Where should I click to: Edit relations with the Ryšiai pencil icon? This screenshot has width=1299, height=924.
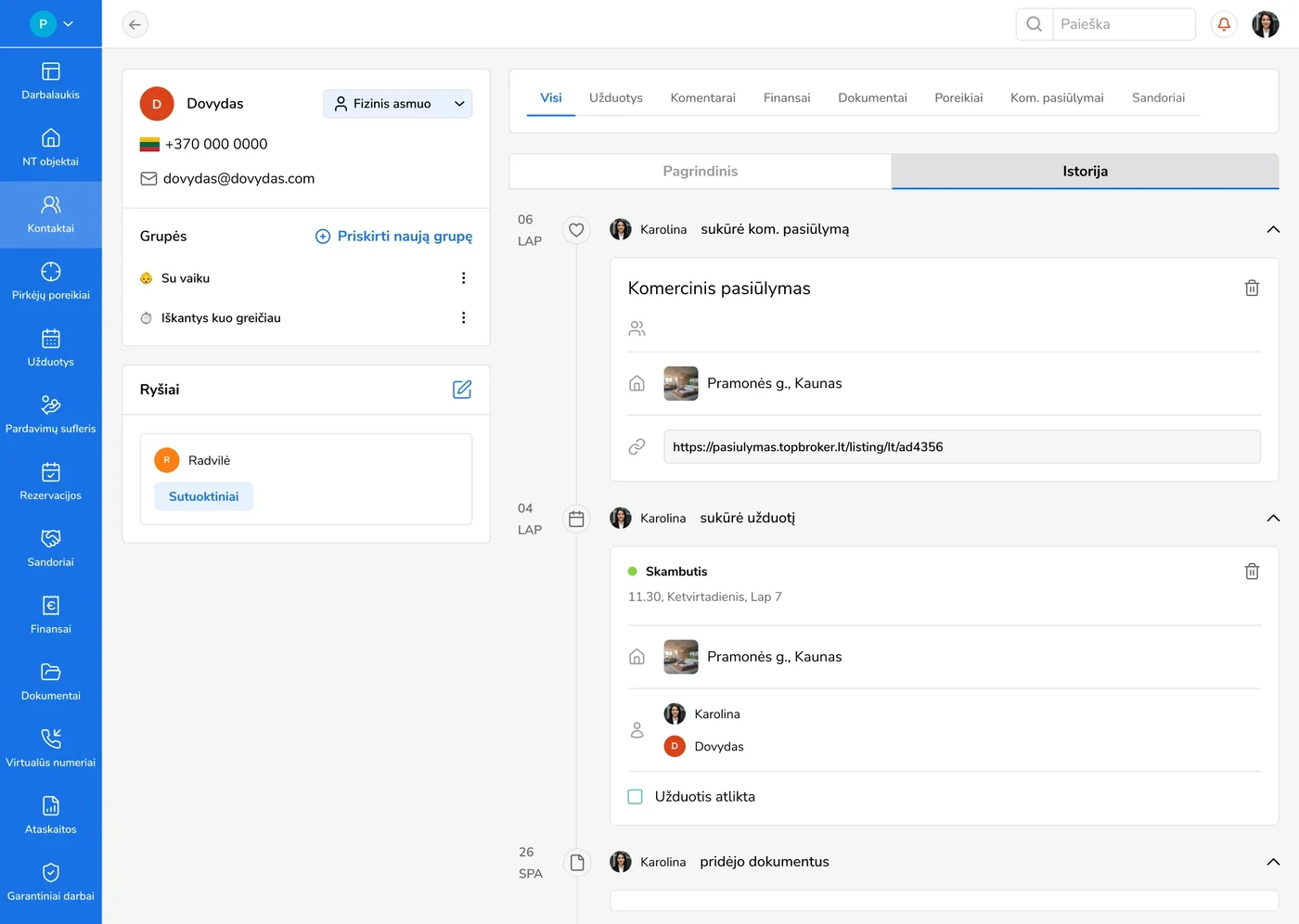click(462, 390)
